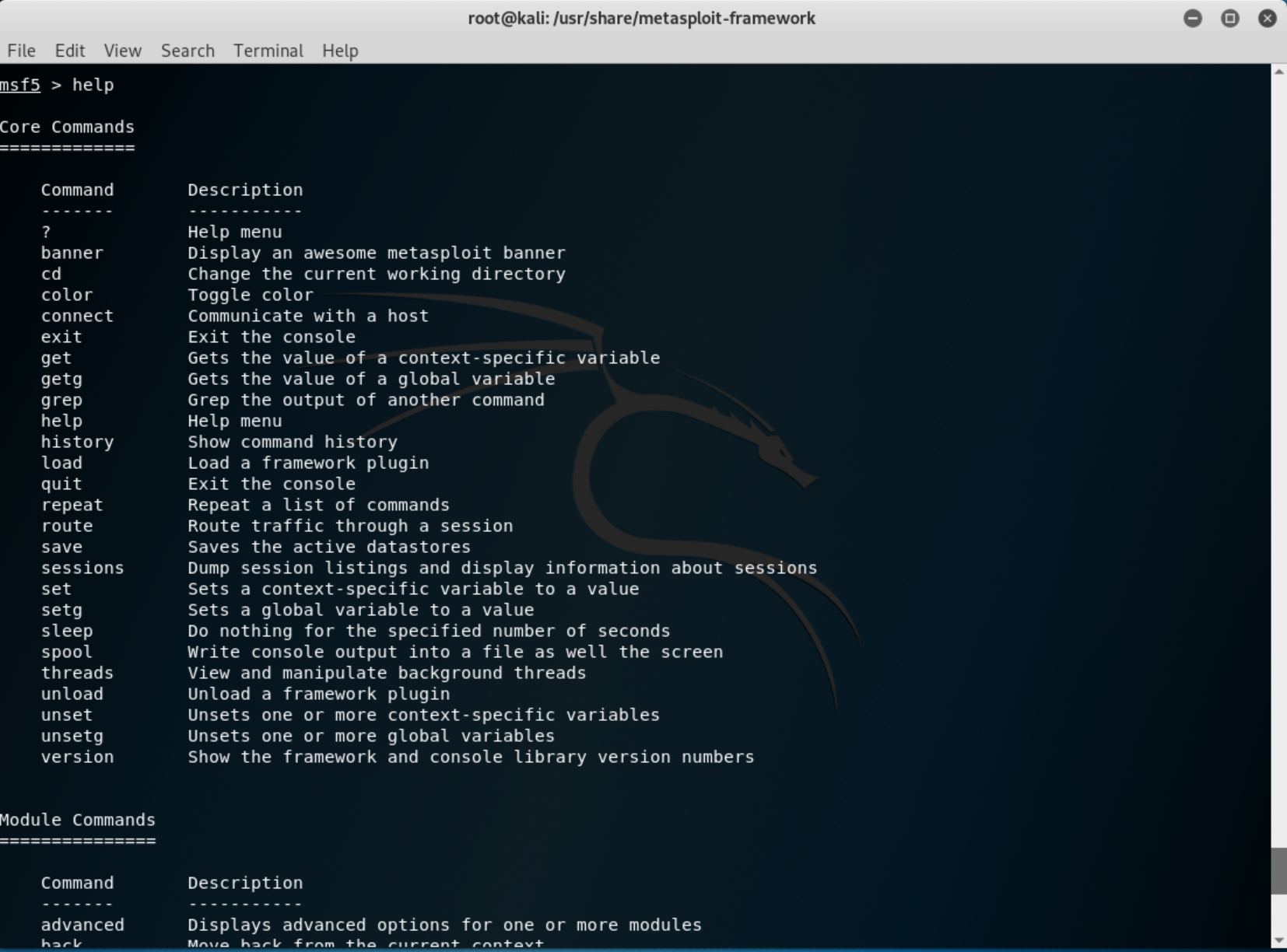This screenshot has height=952, width=1287.
Task: Open the Terminal menu
Action: pyautogui.click(x=268, y=51)
